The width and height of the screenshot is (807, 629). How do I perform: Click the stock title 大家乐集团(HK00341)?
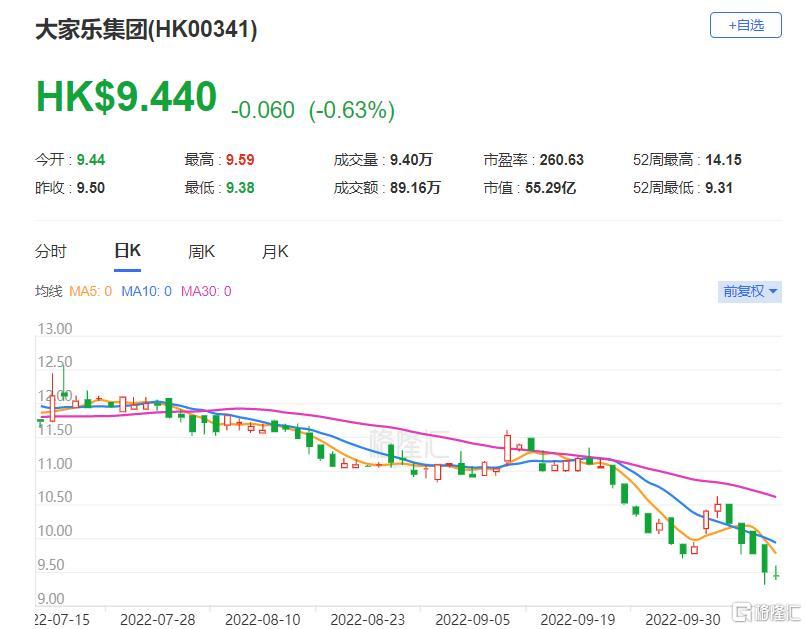click(x=146, y=29)
